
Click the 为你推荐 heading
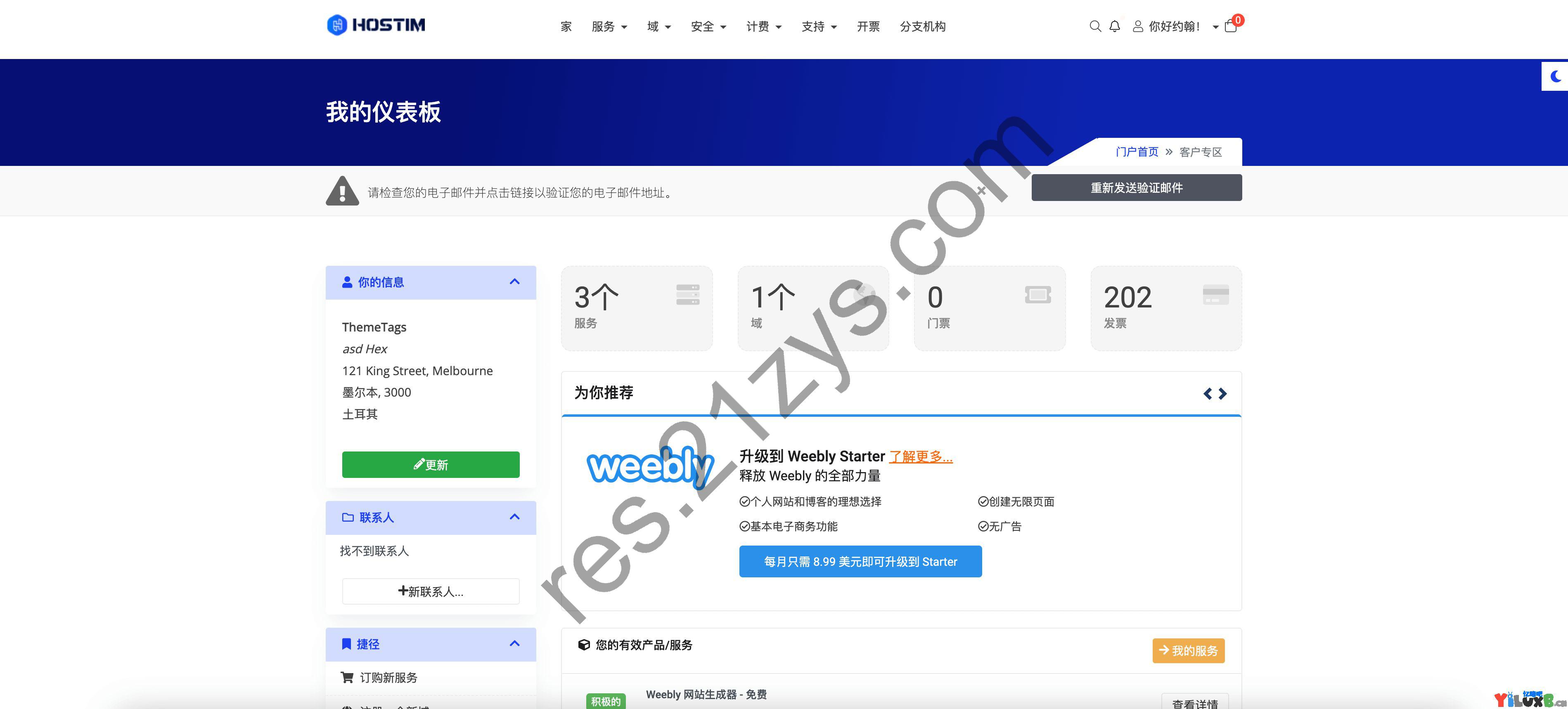coord(604,392)
